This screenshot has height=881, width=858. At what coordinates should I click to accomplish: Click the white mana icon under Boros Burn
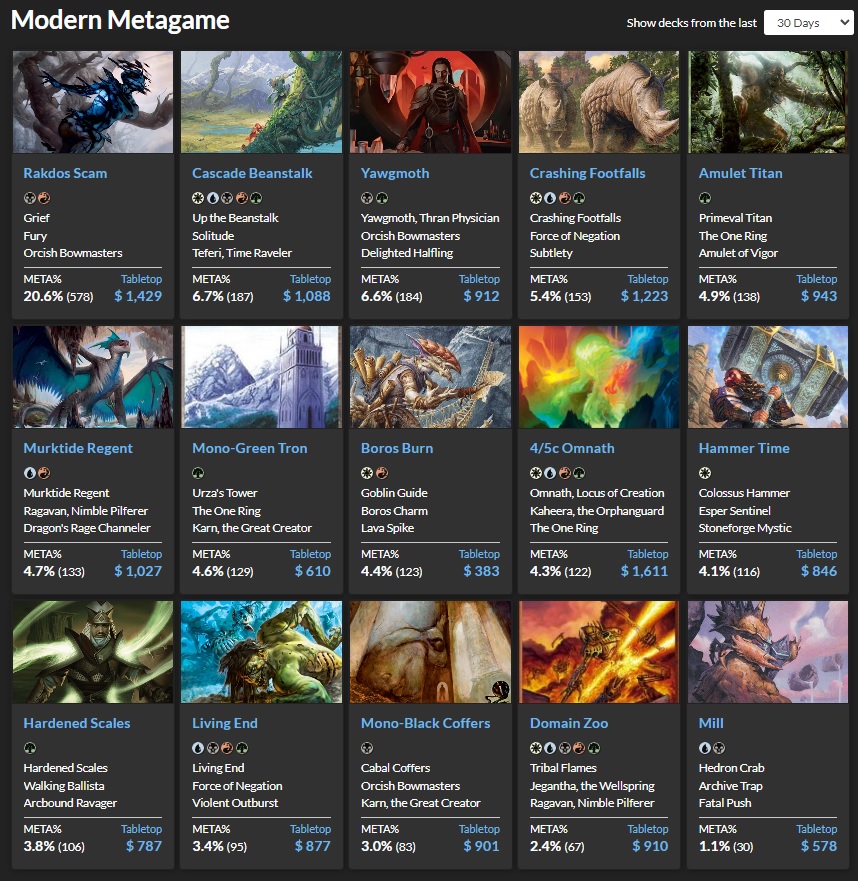coord(367,473)
